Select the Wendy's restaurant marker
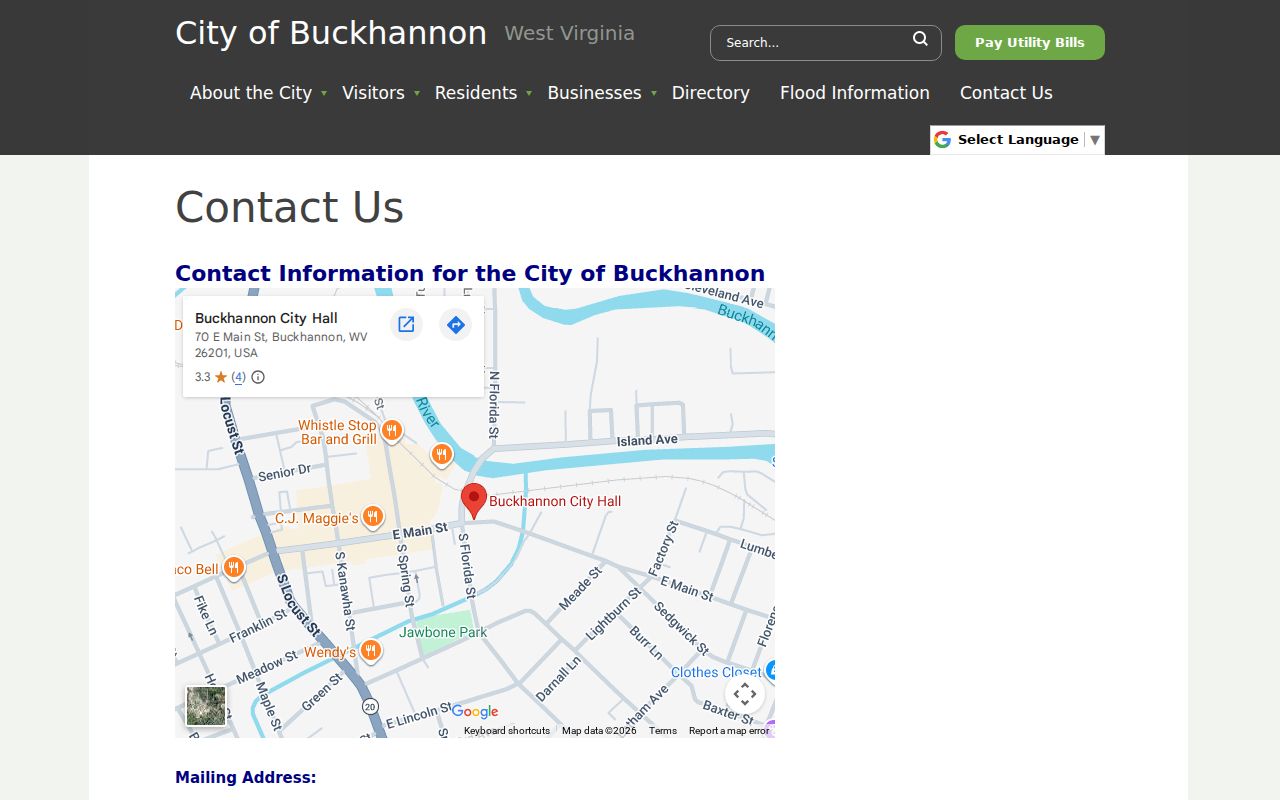Viewport: 1280px width, 800px height. click(370, 651)
